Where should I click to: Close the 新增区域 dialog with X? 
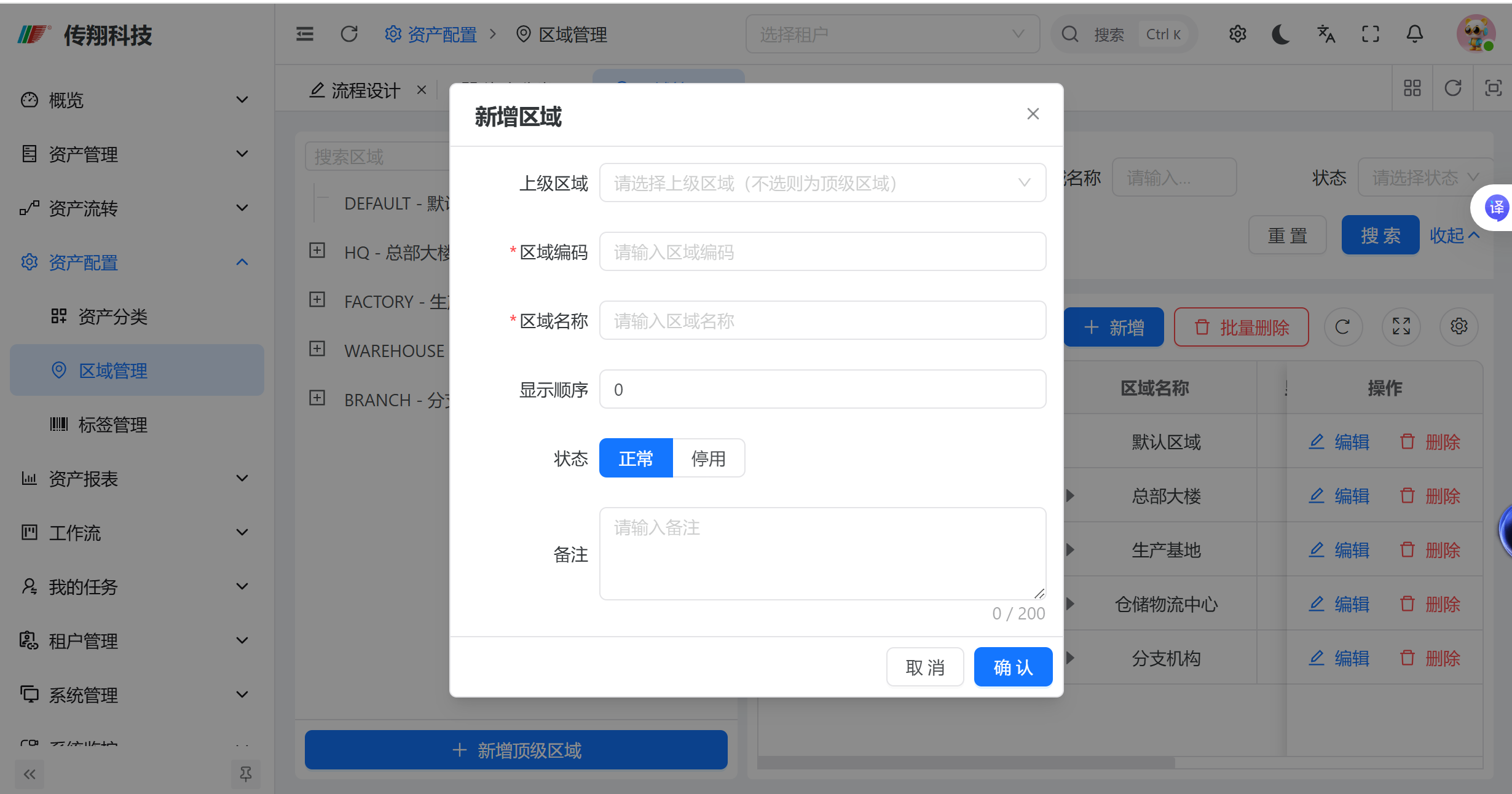click(x=1033, y=114)
